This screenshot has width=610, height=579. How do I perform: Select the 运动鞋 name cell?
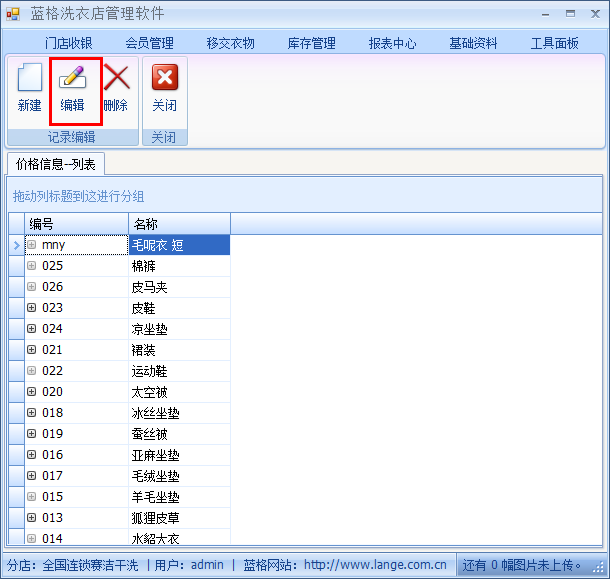179,371
